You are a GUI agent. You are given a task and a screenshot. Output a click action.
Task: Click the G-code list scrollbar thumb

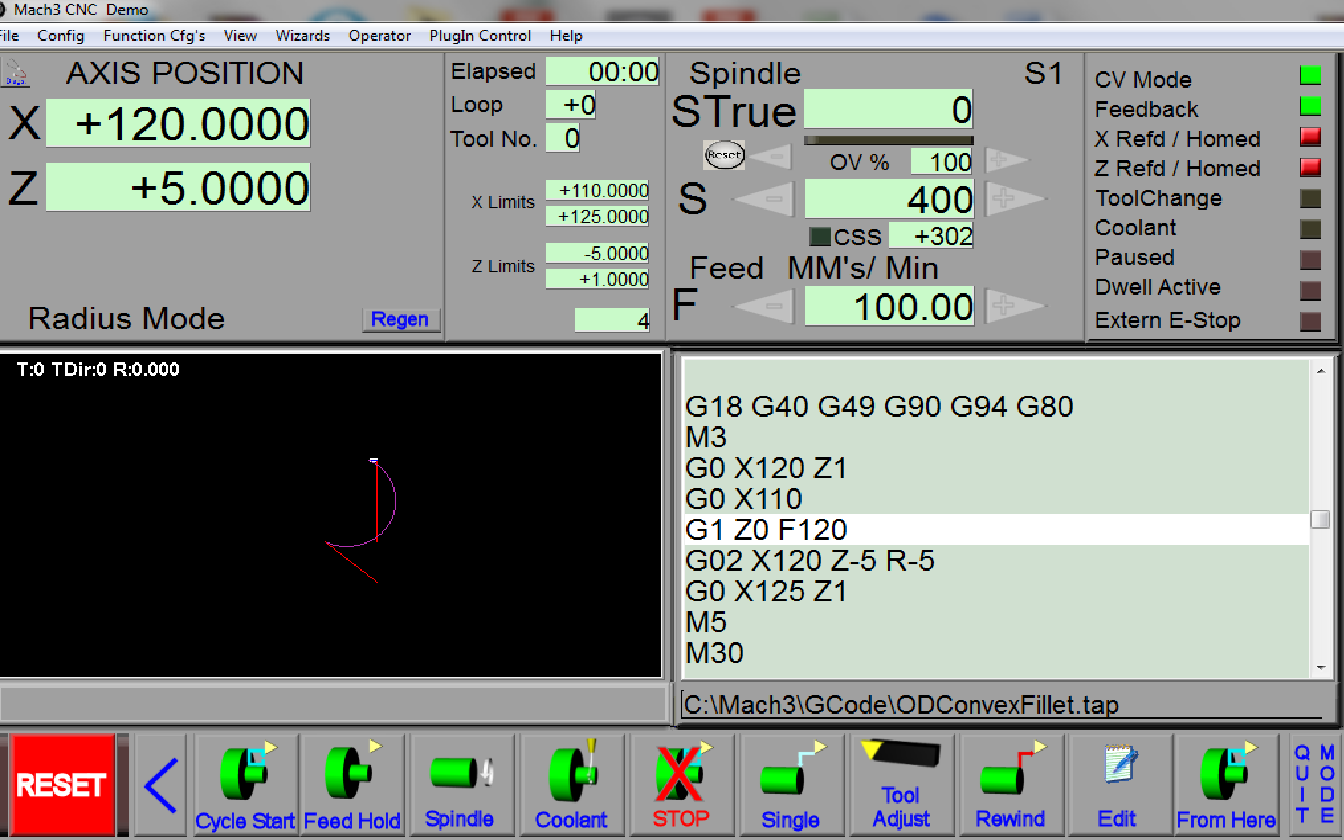pyautogui.click(x=1320, y=520)
